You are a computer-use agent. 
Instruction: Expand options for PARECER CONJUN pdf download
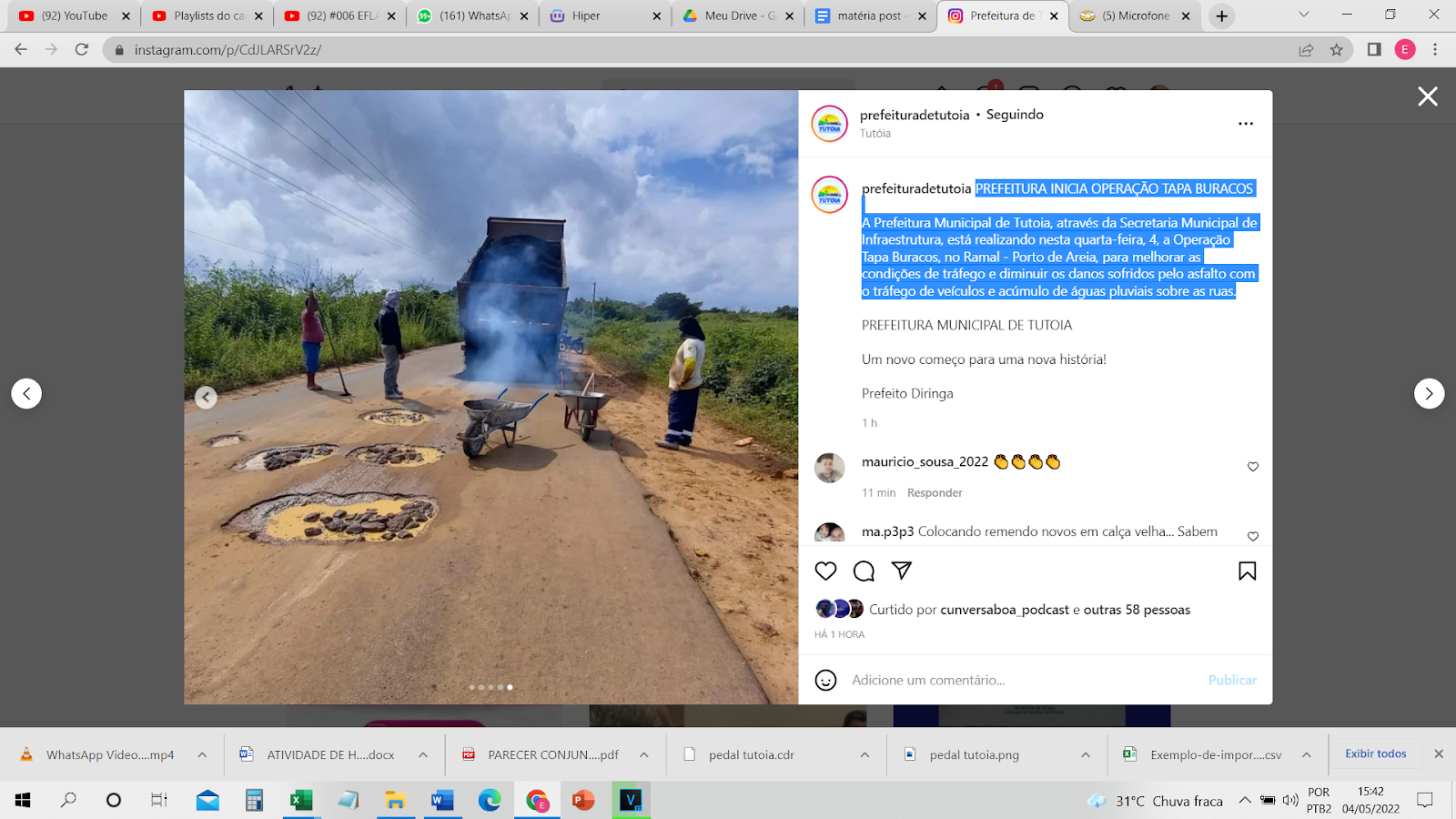tap(643, 754)
